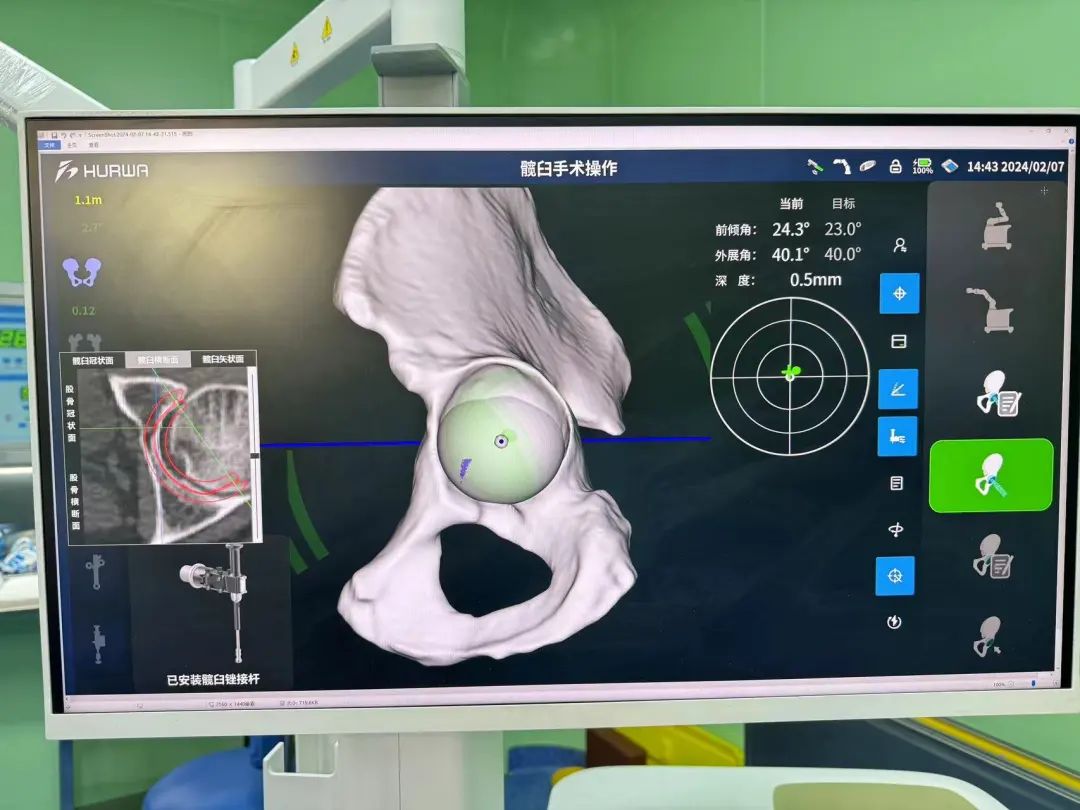Switch to the 髋臼冠状面 tab
This screenshot has height=810, width=1080.
93,360
